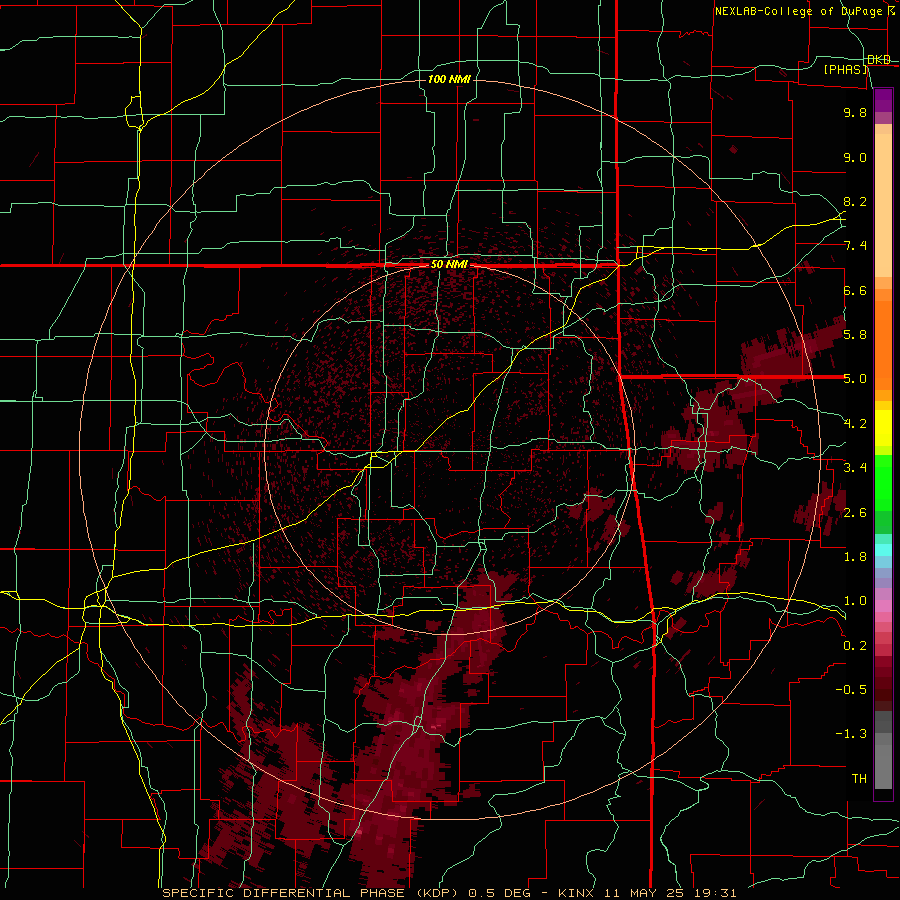Click the 100 NMI range ring label
The height and width of the screenshot is (900, 900).
[449, 79]
